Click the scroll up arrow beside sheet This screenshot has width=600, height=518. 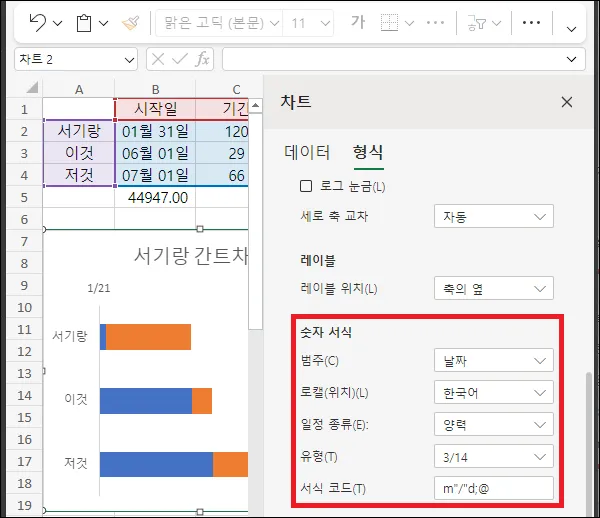coord(256,105)
